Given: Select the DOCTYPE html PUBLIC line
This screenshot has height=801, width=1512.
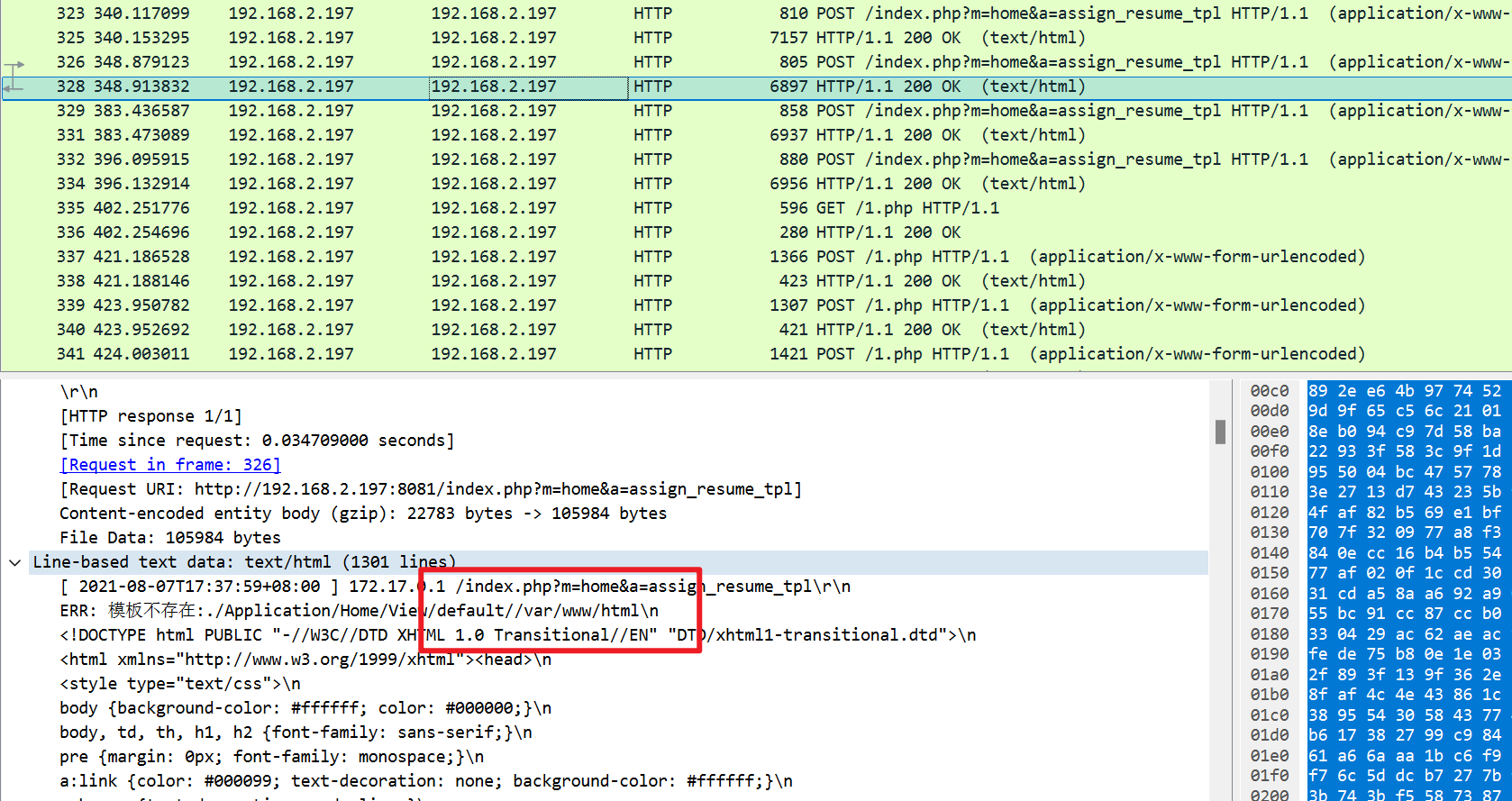Looking at the screenshot, I should [518, 635].
